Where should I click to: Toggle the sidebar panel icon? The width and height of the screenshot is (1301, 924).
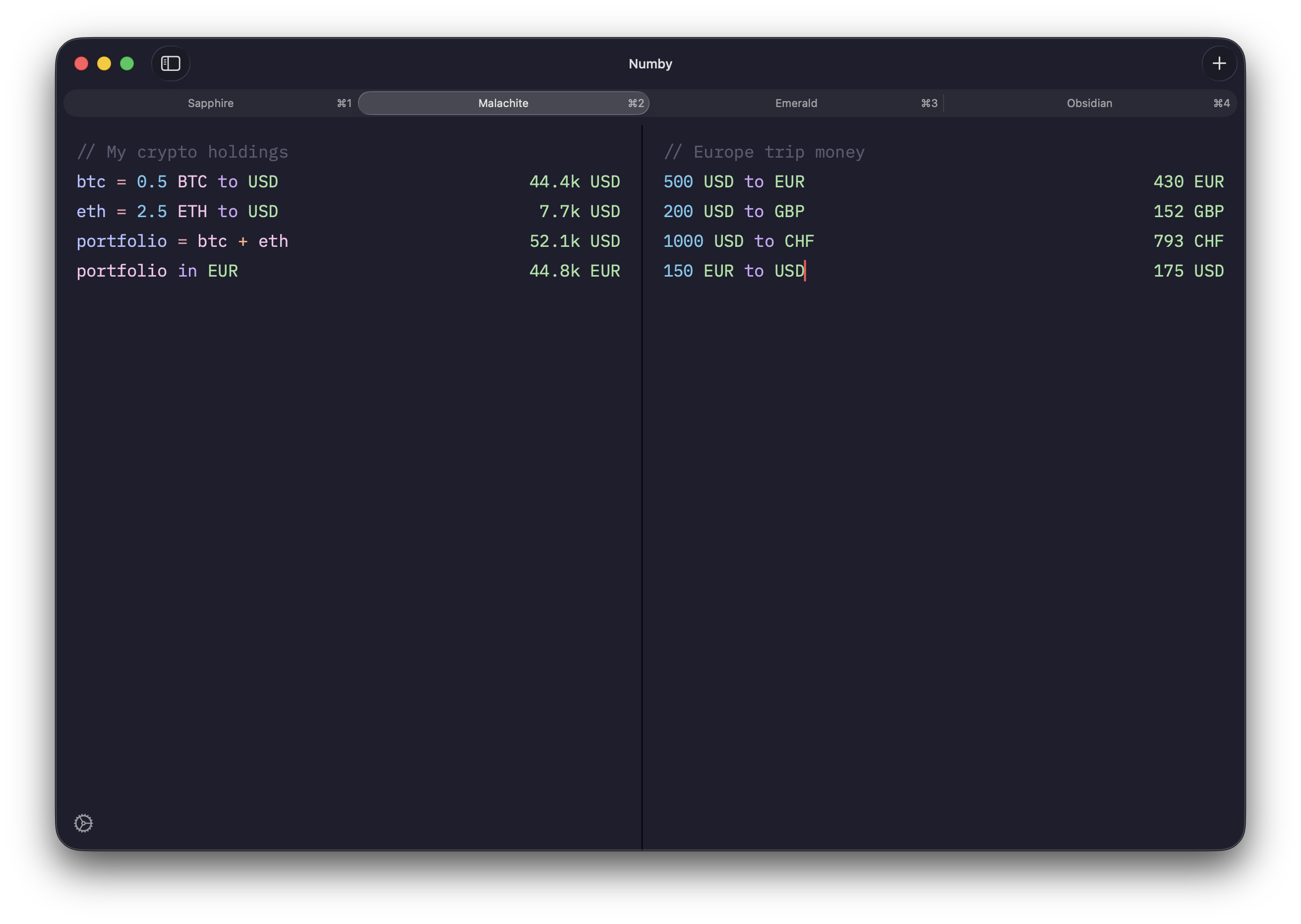click(170, 63)
